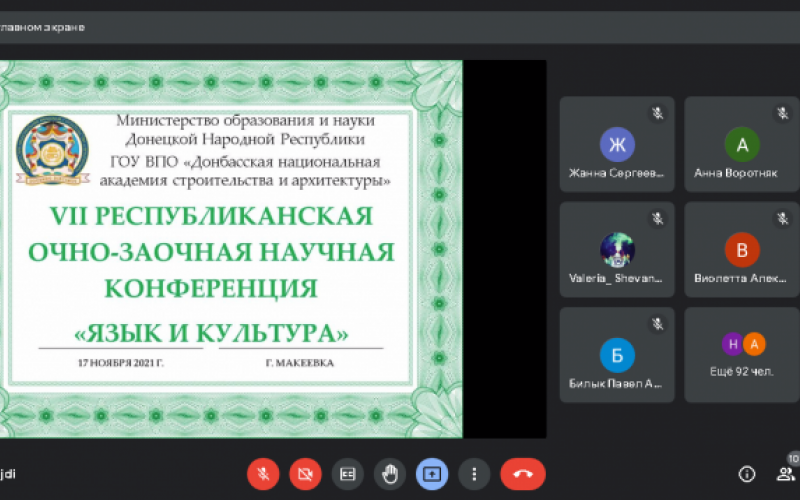Click the orange А avatar in overflow tile
The height and width of the screenshot is (500, 800).
coord(754,344)
